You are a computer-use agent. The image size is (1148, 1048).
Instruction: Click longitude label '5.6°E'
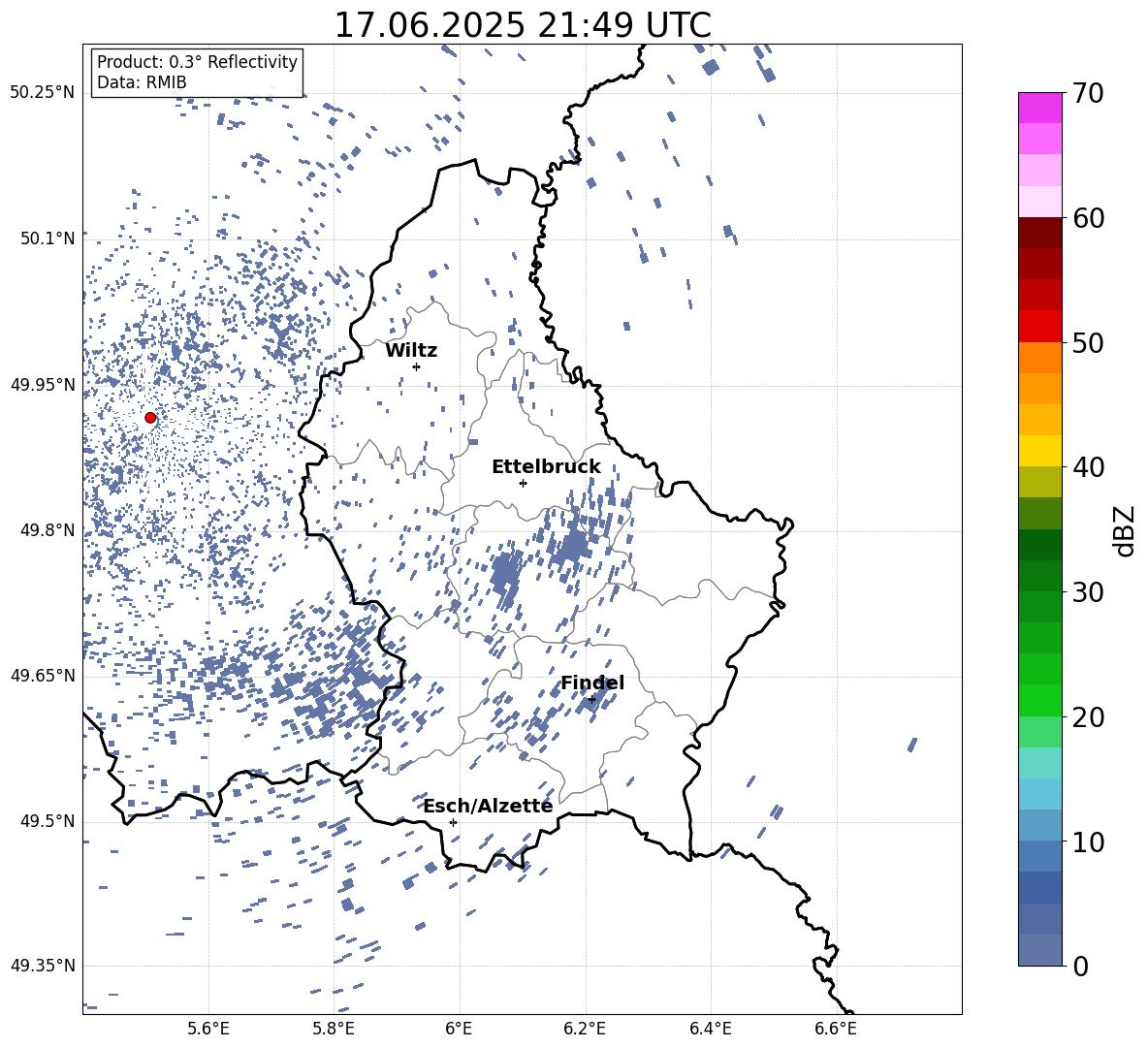tap(208, 1029)
